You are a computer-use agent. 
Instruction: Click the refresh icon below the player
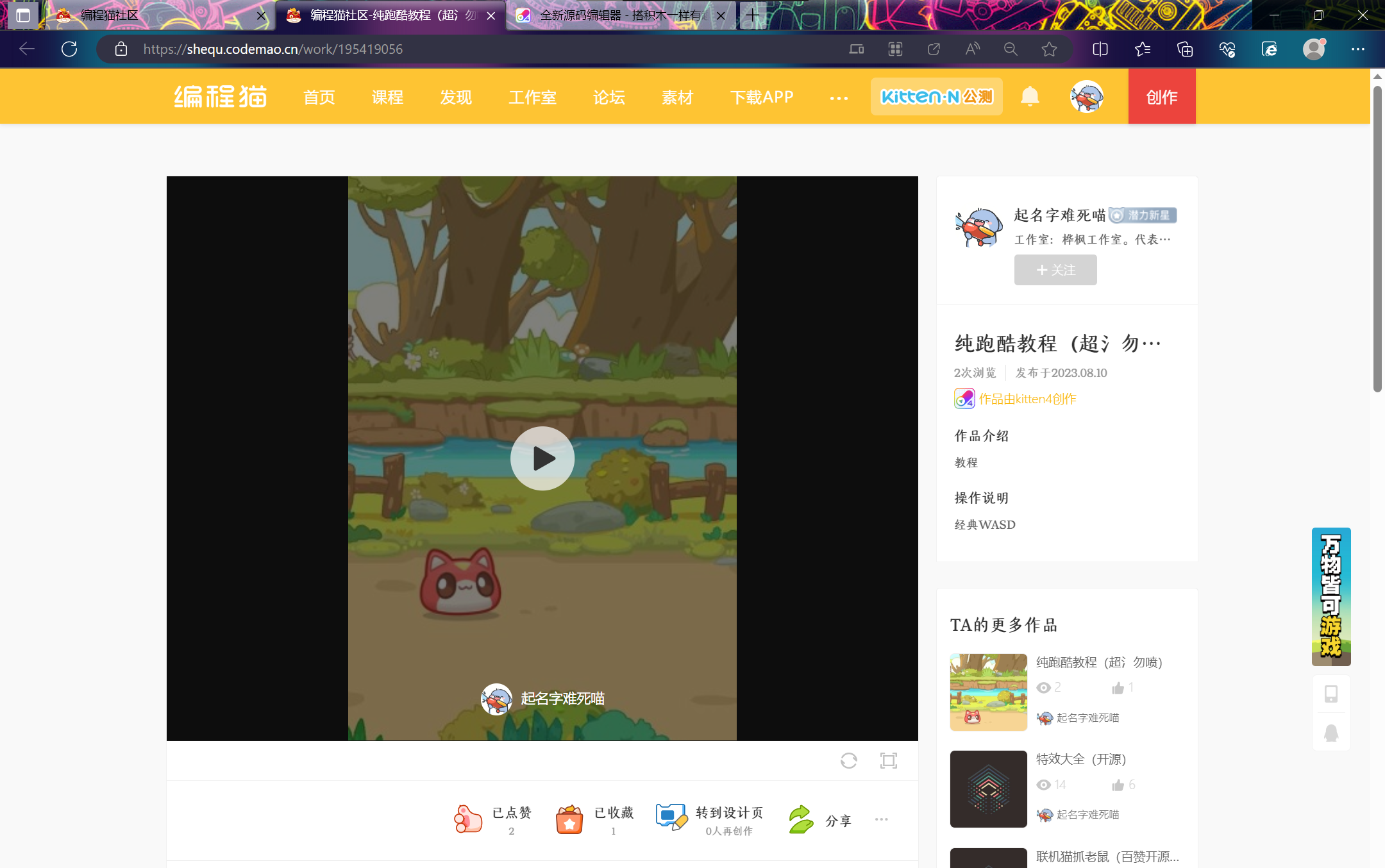pyautogui.click(x=849, y=760)
